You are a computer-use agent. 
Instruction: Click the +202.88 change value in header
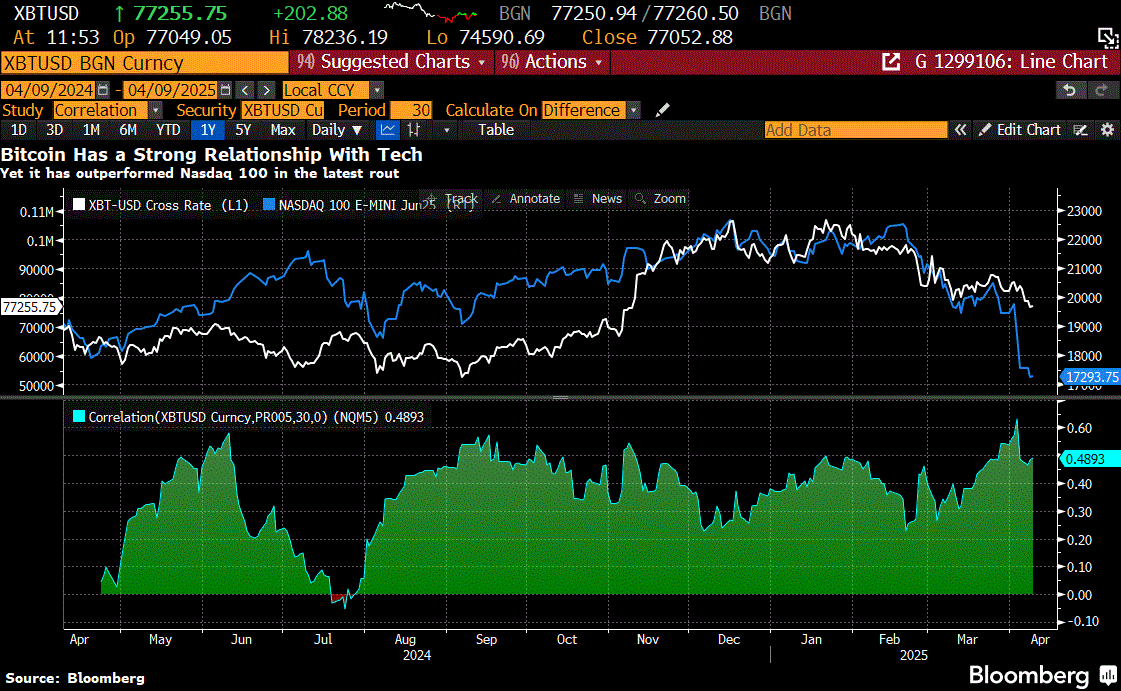click(310, 14)
